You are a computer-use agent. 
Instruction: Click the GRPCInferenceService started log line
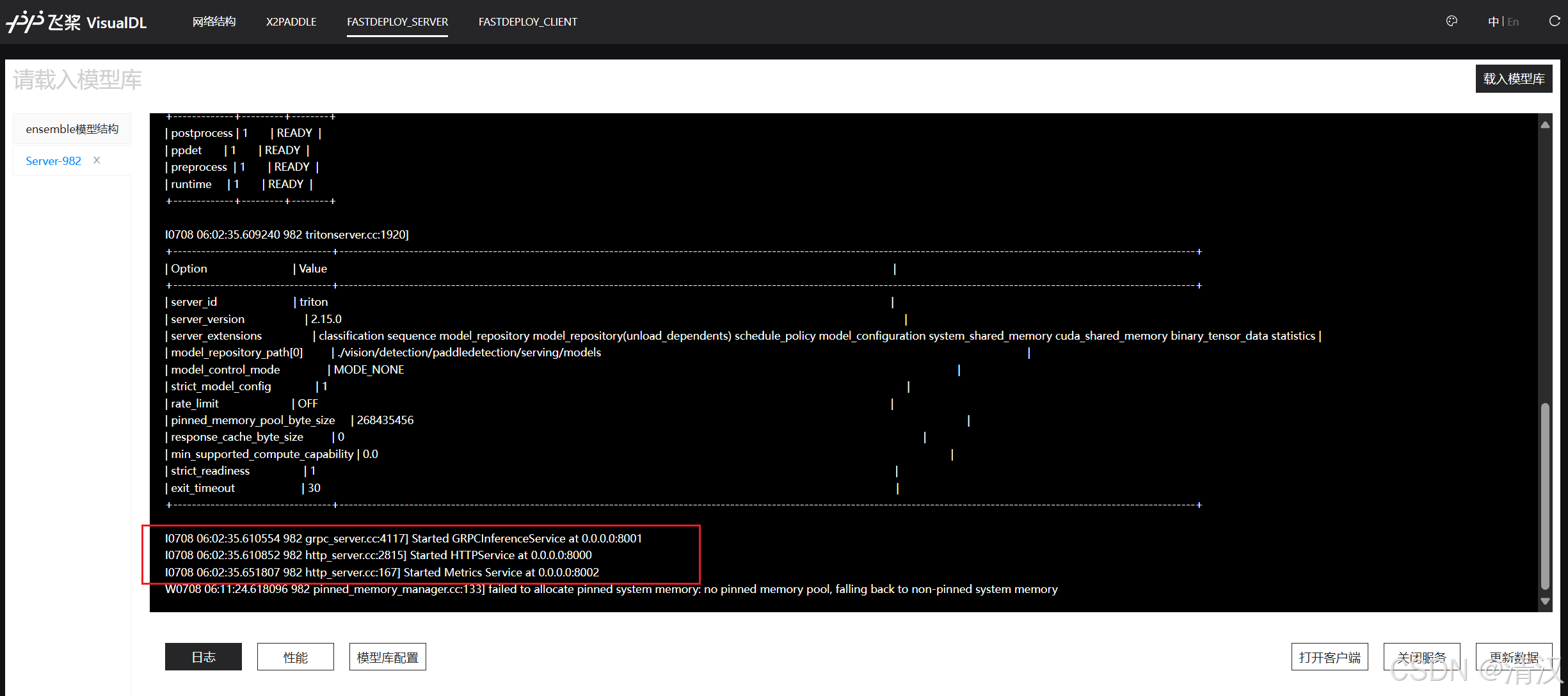(x=403, y=539)
